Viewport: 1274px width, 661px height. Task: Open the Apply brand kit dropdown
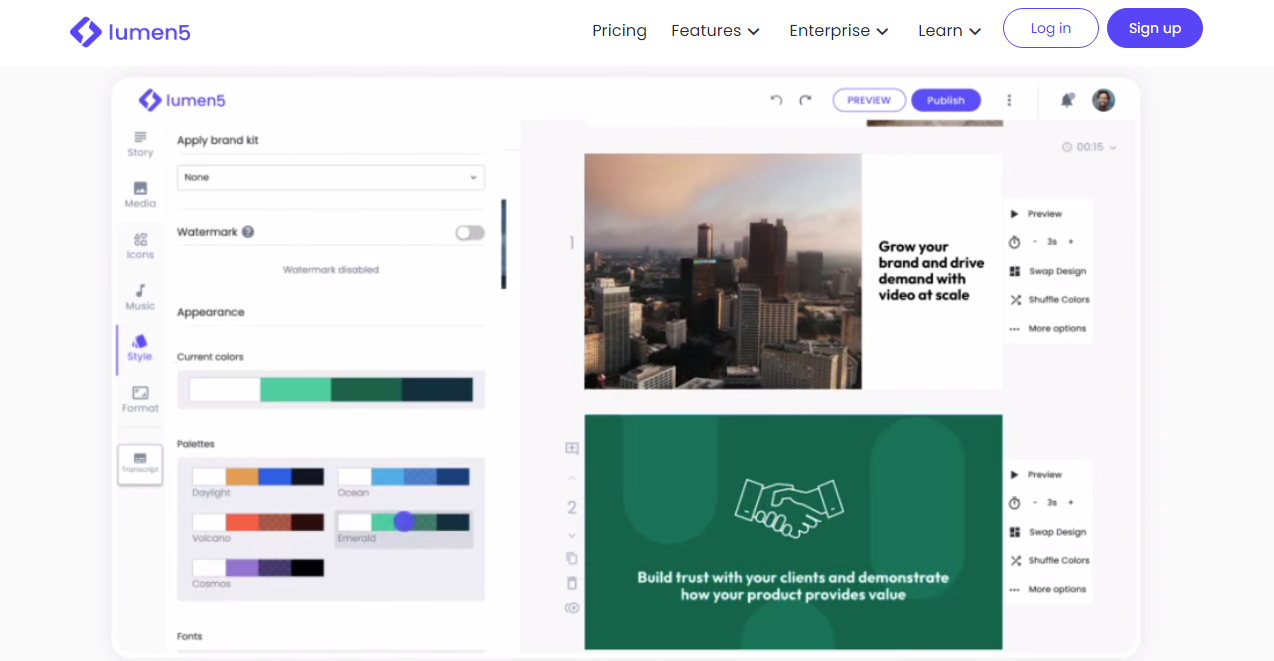click(x=331, y=177)
